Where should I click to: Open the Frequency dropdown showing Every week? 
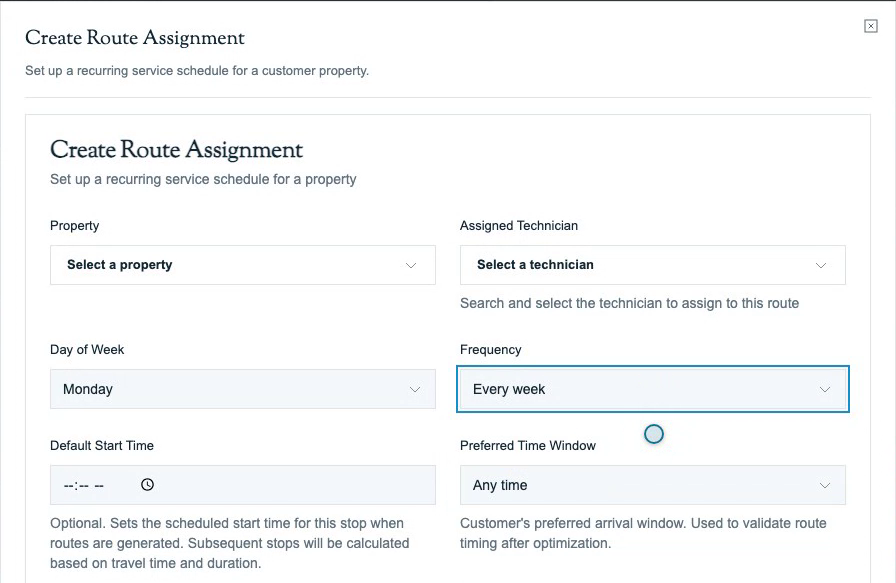[653, 389]
